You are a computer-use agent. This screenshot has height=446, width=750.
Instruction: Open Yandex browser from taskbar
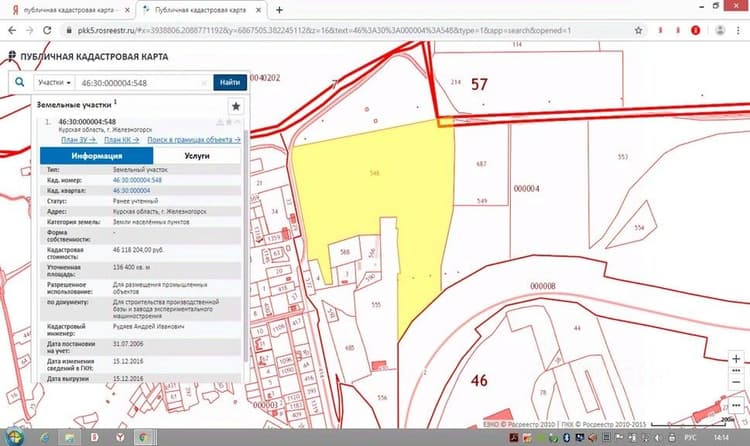[x=121, y=437]
